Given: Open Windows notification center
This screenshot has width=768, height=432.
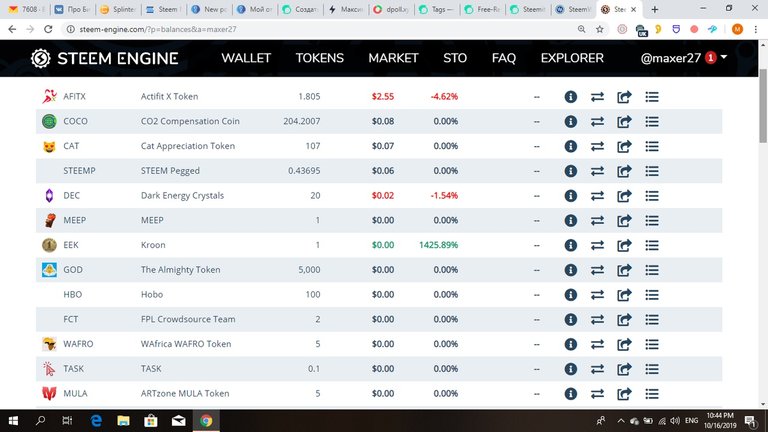Looking at the screenshot, I should [x=750, y=421].
